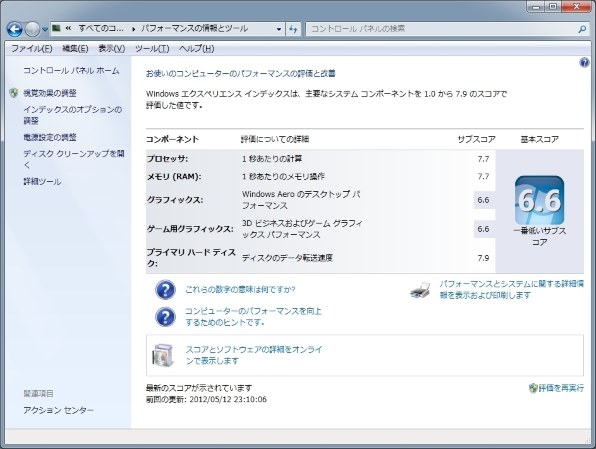Maximize the window
The image size is (596, 449).
(x=553, y=7)
